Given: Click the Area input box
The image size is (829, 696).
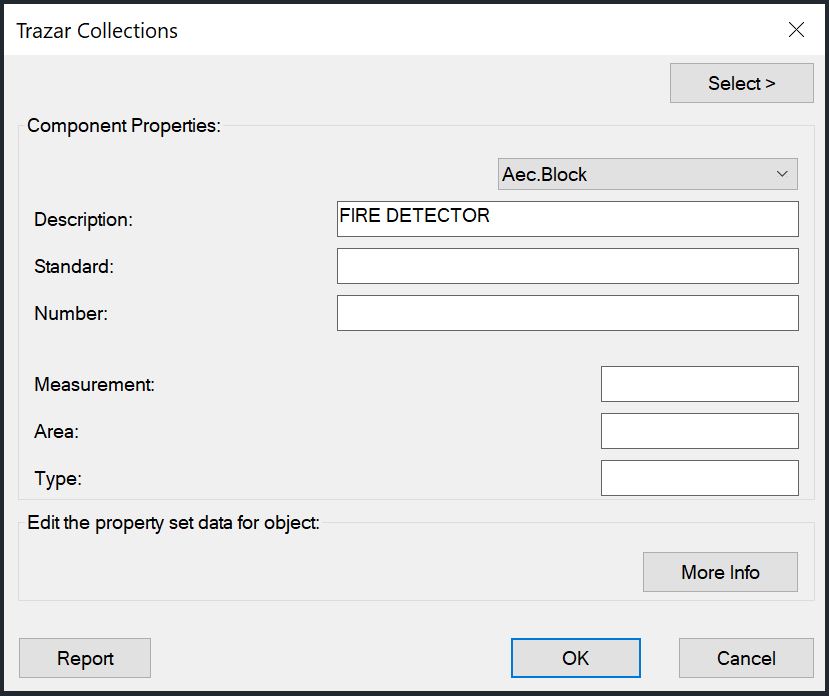Looking at the screenshot, I should [x=699, y=431].
